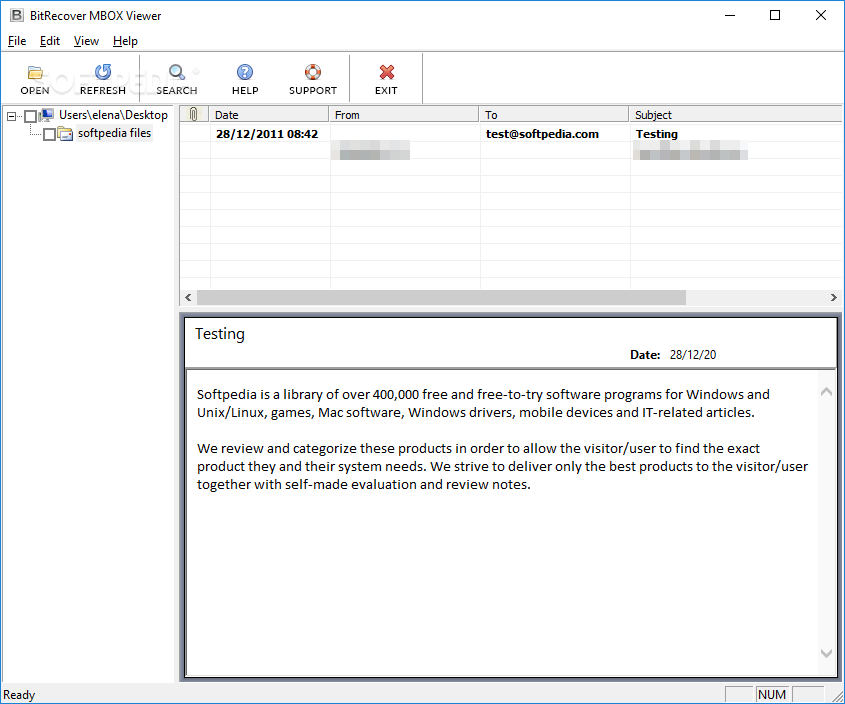Click the Testing subject cell

click(x=656, y=134)
